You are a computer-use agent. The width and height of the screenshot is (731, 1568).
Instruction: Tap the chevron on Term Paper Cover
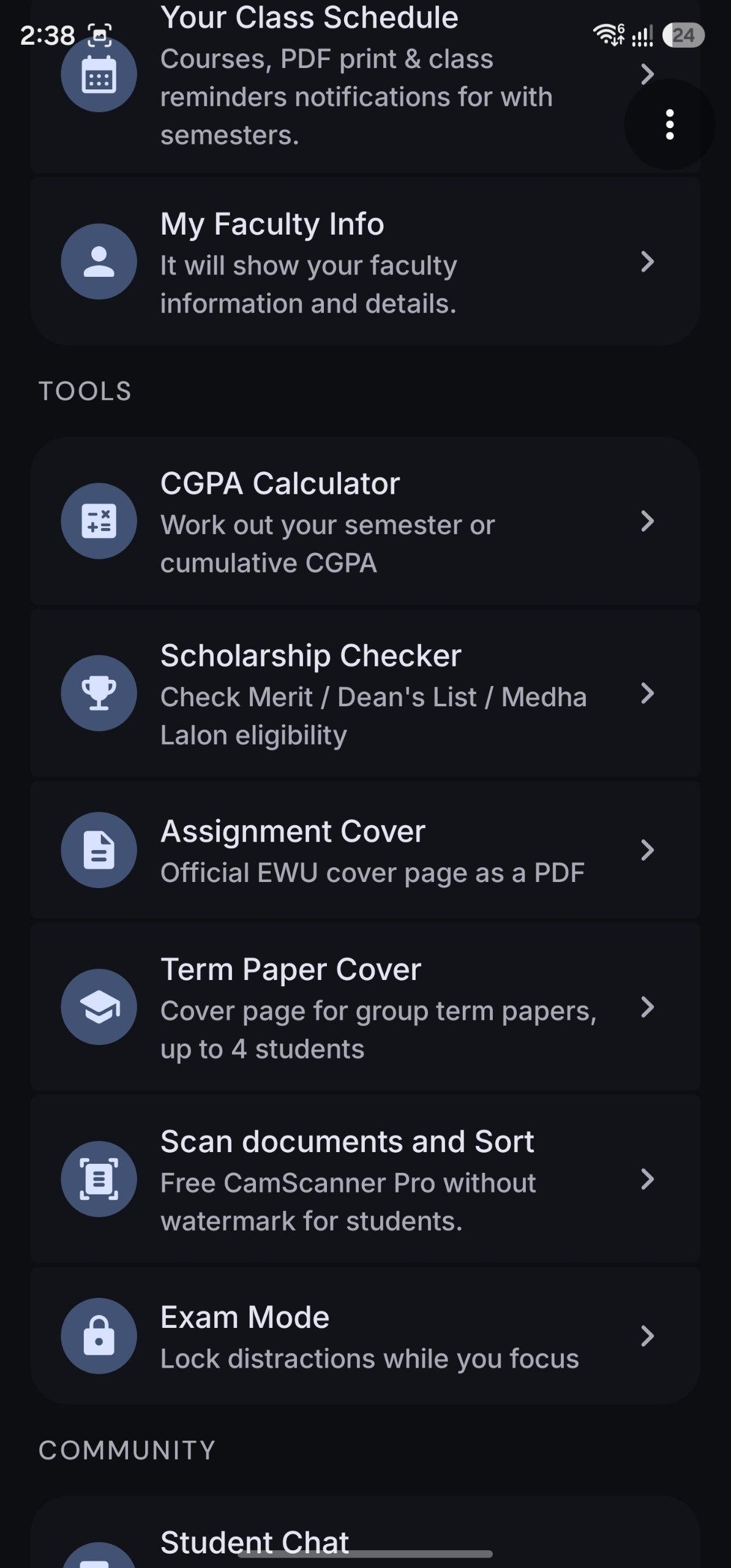[x=647, y=1007]
